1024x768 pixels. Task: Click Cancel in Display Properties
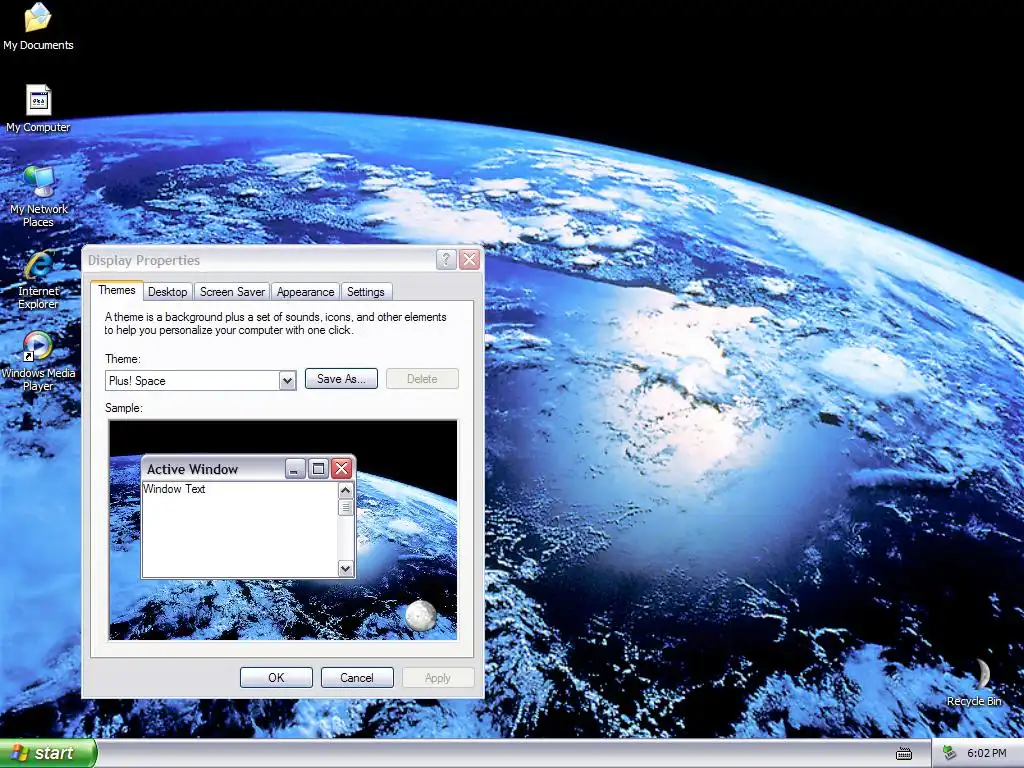coord(357,677)
